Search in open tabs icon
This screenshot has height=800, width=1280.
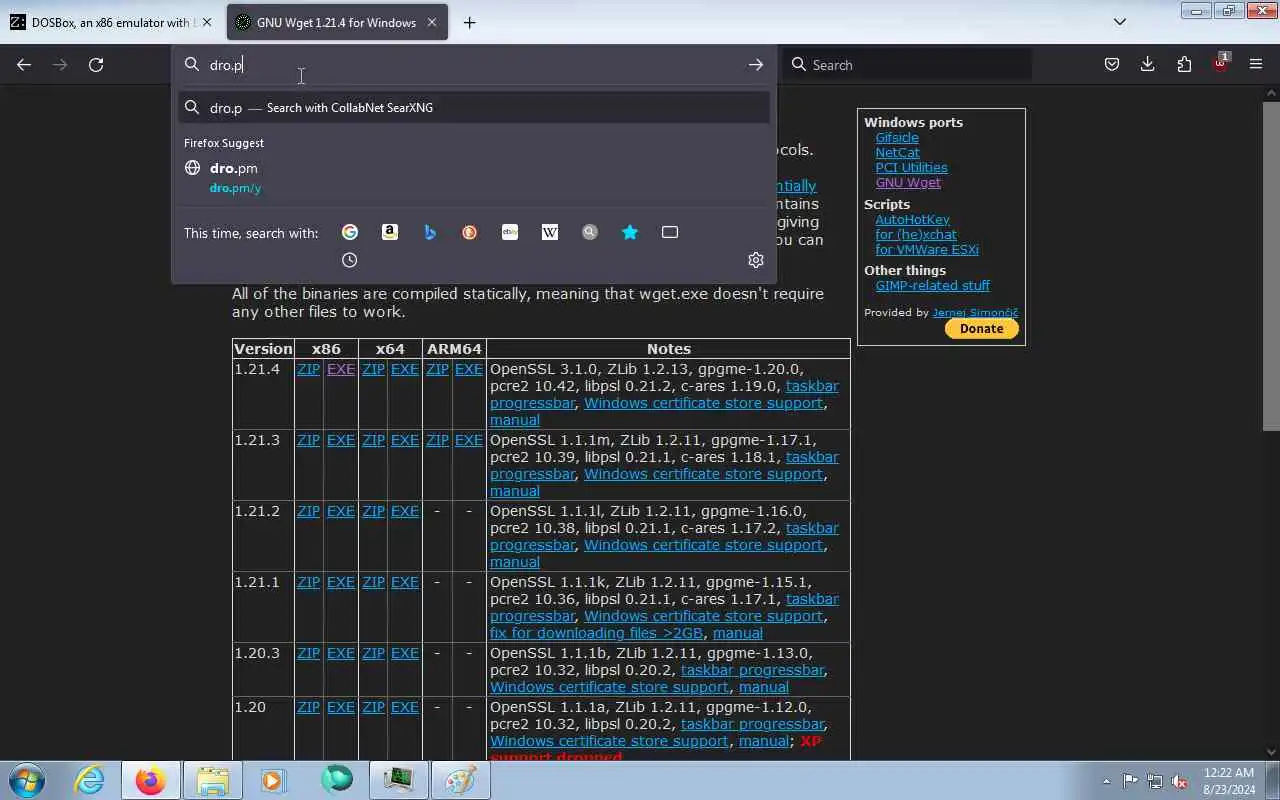click(x=670, y=232)
